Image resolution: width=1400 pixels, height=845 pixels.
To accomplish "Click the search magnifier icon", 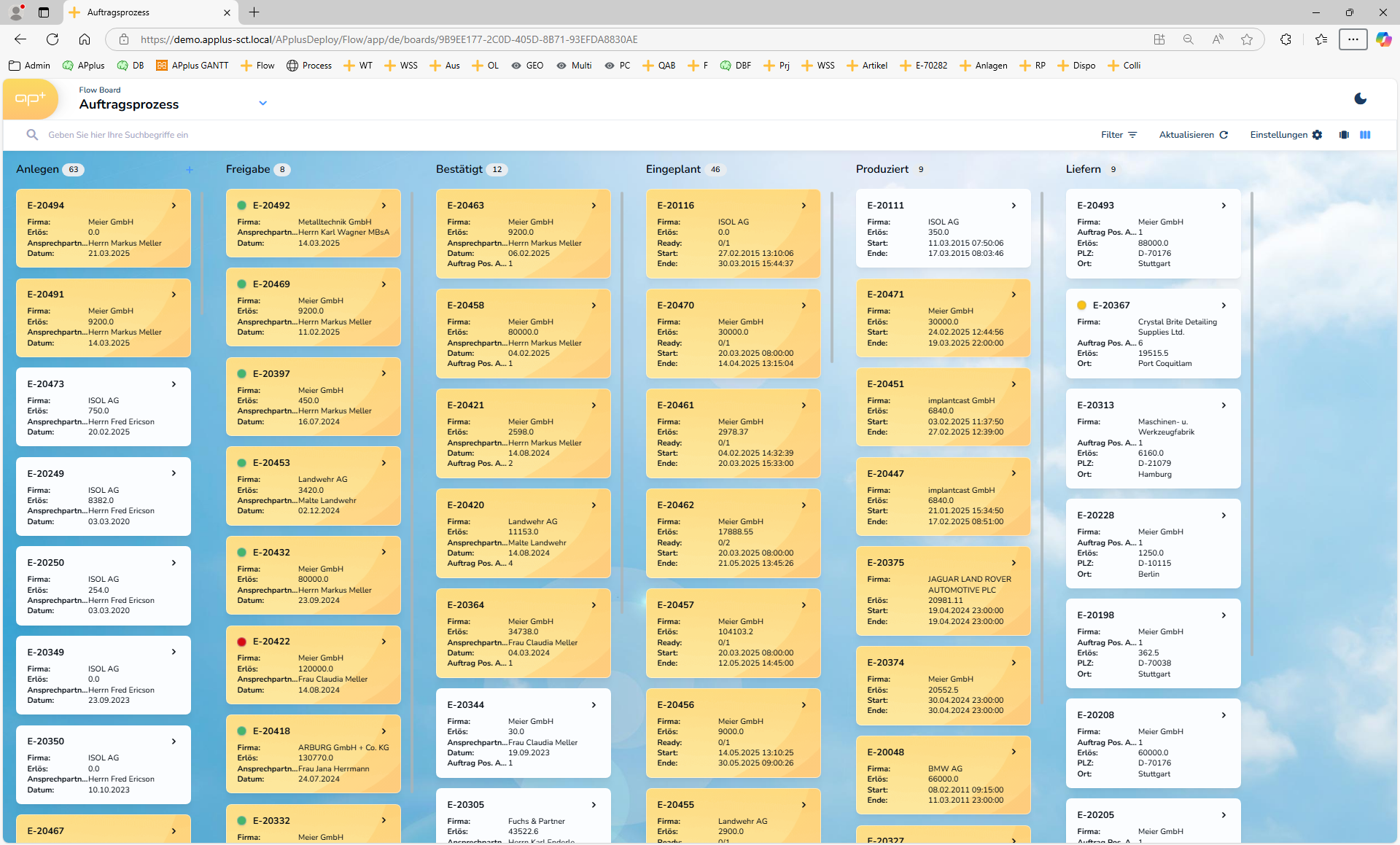I will (x=32, y=135).
